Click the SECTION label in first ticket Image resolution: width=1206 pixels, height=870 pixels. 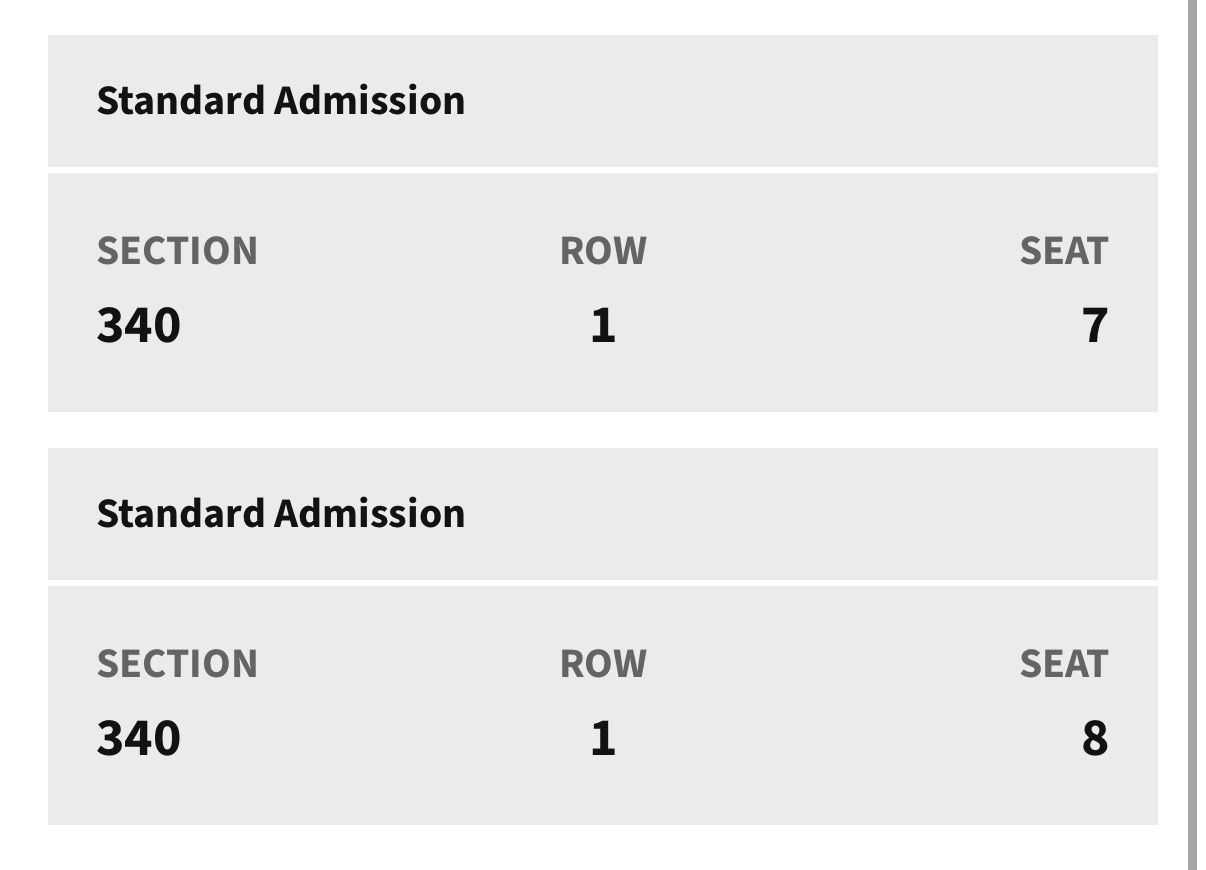(177, 251)
